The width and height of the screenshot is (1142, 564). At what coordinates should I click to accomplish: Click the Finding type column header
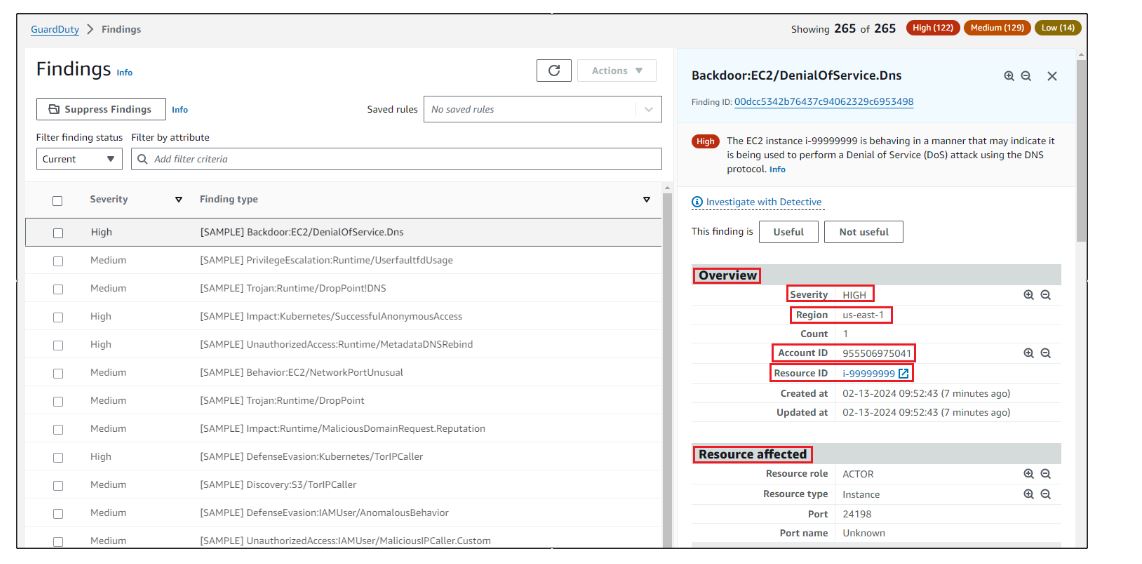(x=229, y=199)
